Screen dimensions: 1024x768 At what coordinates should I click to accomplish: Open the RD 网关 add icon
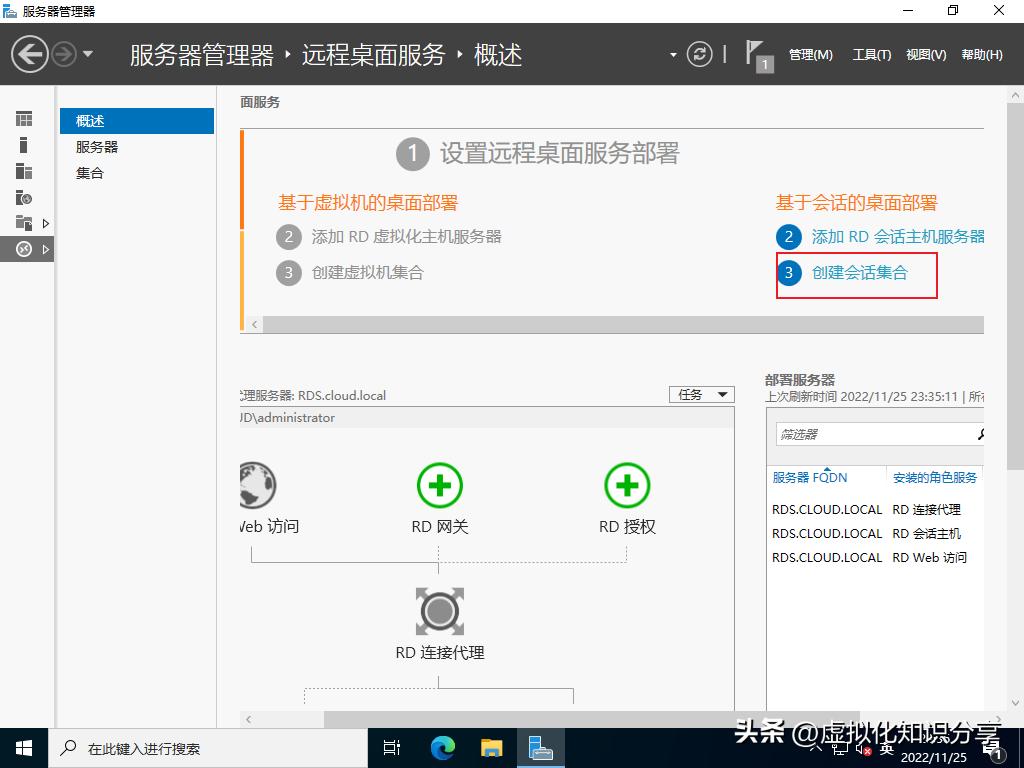[438, 486]
